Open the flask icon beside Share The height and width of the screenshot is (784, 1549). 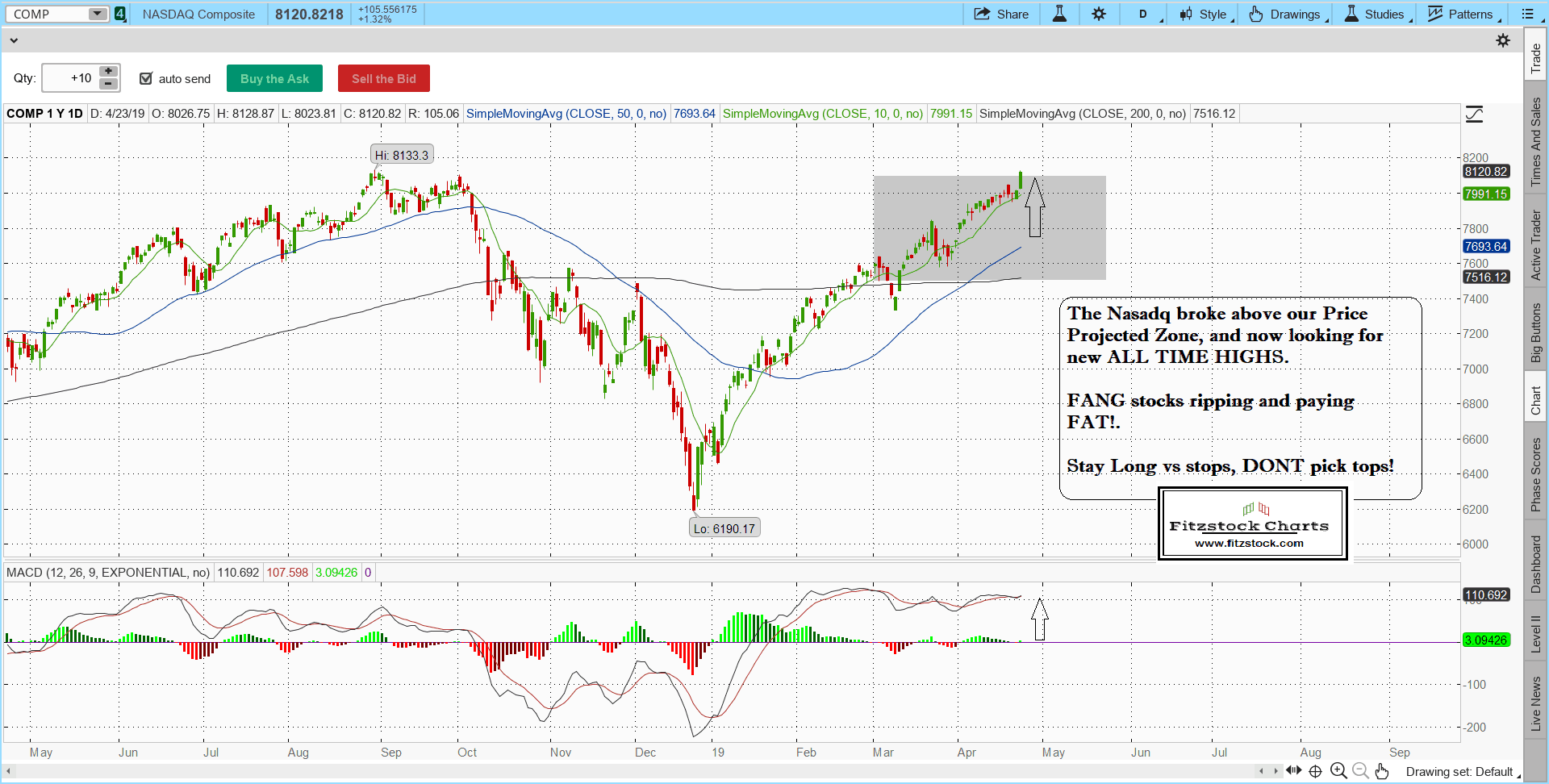(x=1059, y=14)
